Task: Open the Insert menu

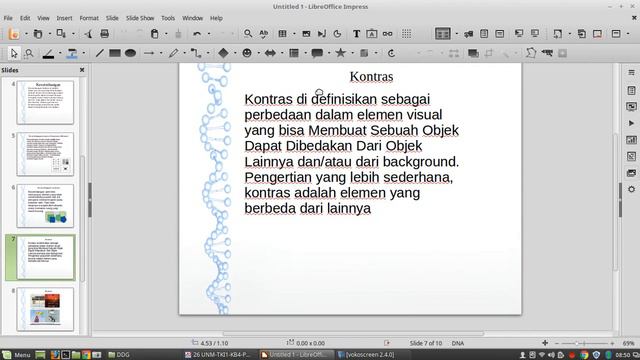Action: coord(64,18)
